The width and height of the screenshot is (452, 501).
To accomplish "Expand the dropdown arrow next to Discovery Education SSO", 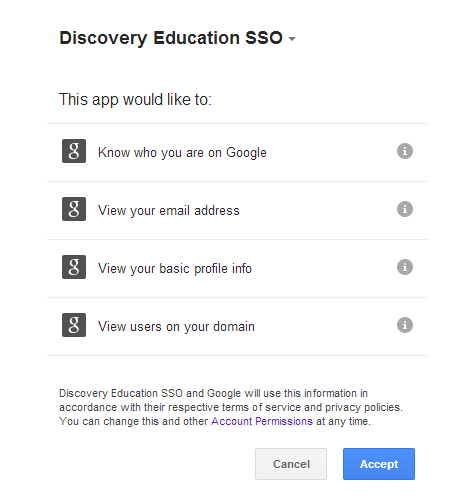I will pyautogui.click(x=292, y=39).
